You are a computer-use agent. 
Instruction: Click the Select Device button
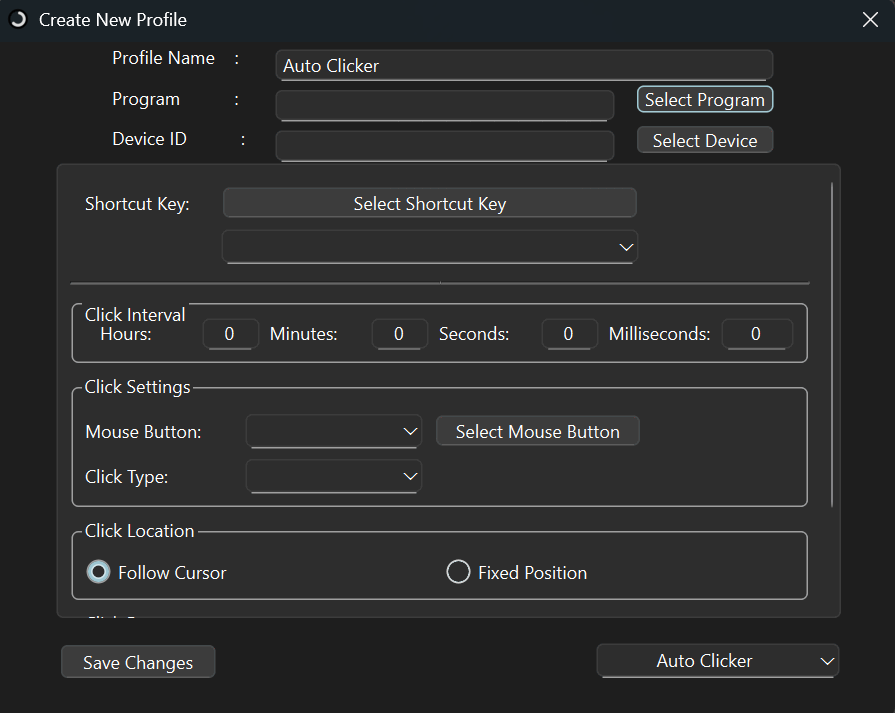click(x=705, y=140)
